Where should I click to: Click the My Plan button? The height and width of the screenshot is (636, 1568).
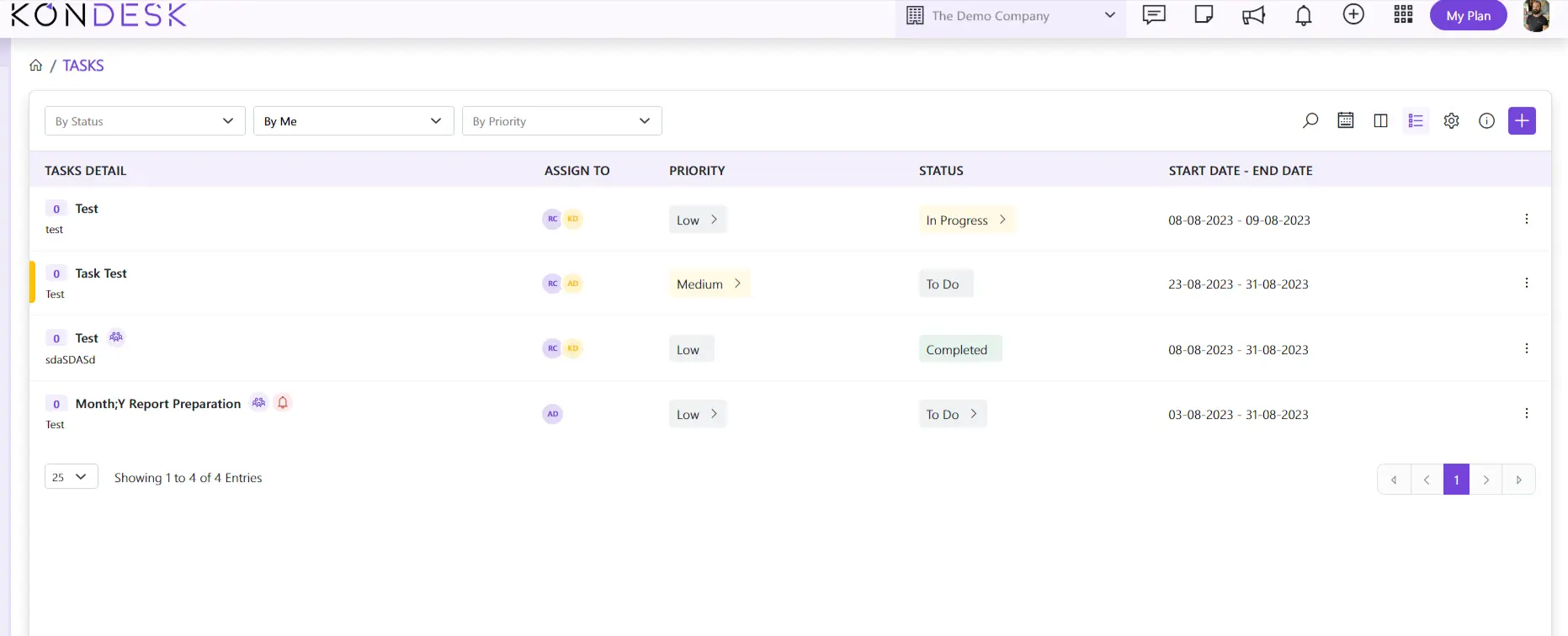pyautogui.click(x=1468, y=16)
